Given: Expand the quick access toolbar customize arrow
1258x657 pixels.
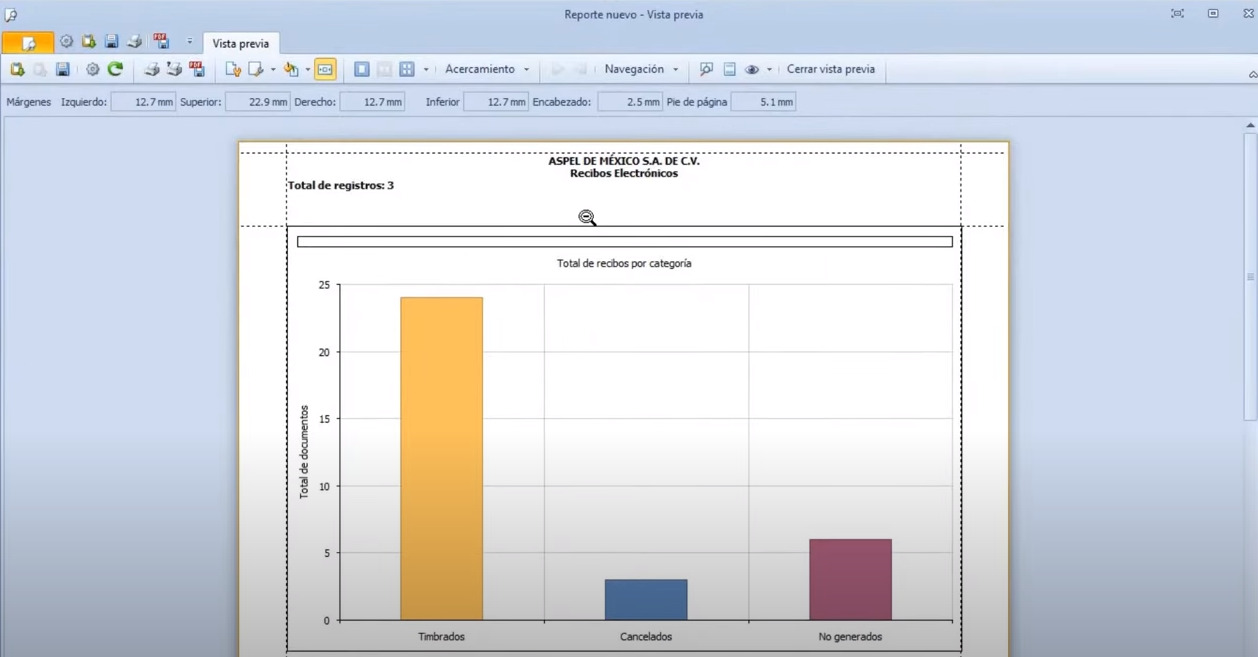Looking at the screenshot, I should coord(189,42).
